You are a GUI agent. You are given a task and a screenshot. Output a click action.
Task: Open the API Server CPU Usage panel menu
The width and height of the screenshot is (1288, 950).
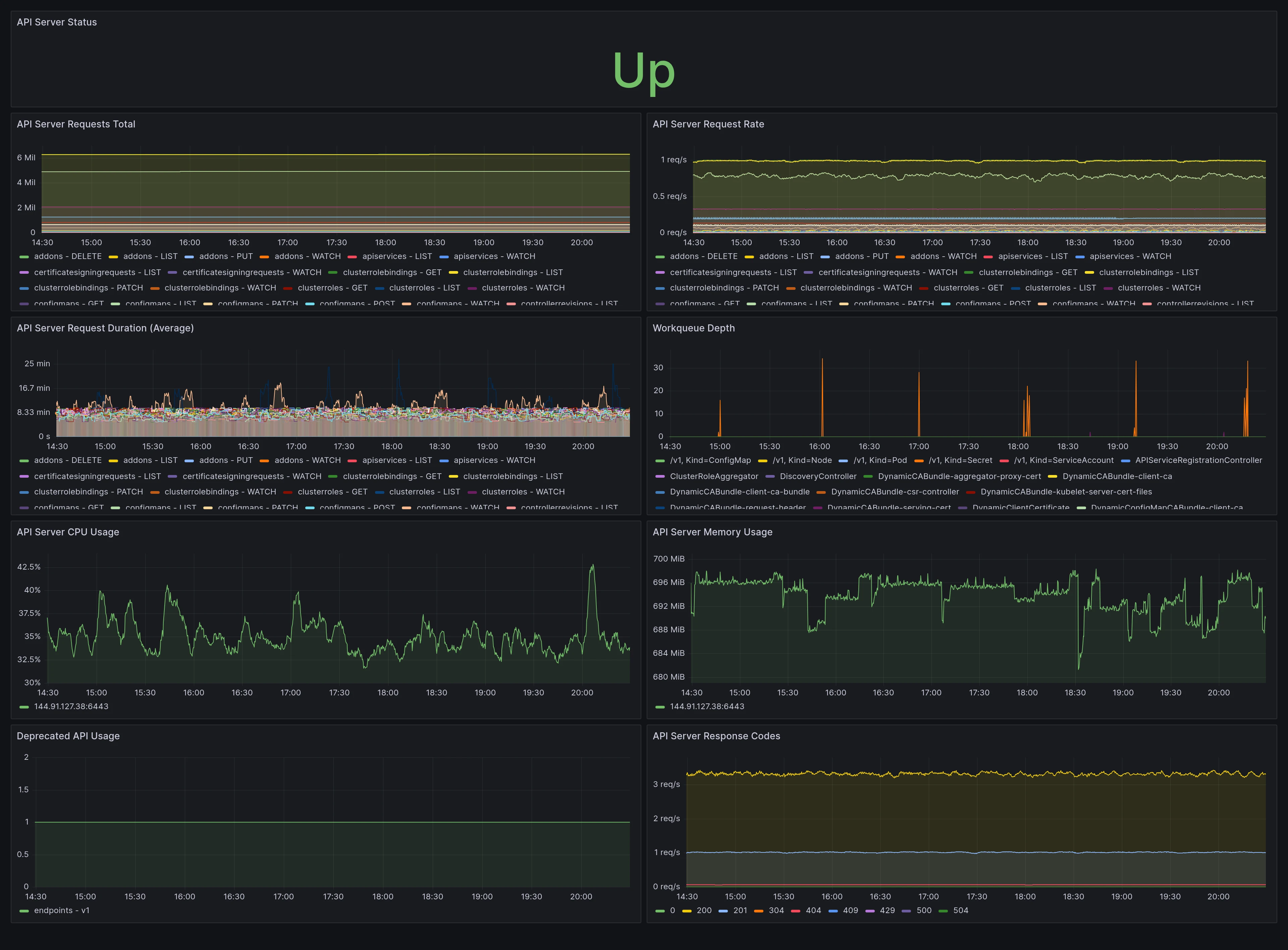point(68,532)
